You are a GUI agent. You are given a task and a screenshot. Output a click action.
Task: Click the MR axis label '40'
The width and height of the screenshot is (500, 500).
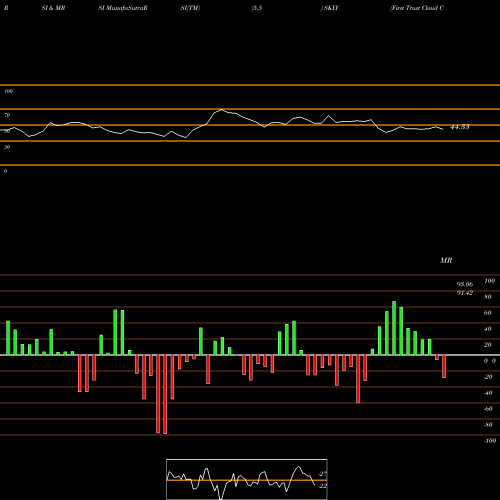[x=488, y=329]
